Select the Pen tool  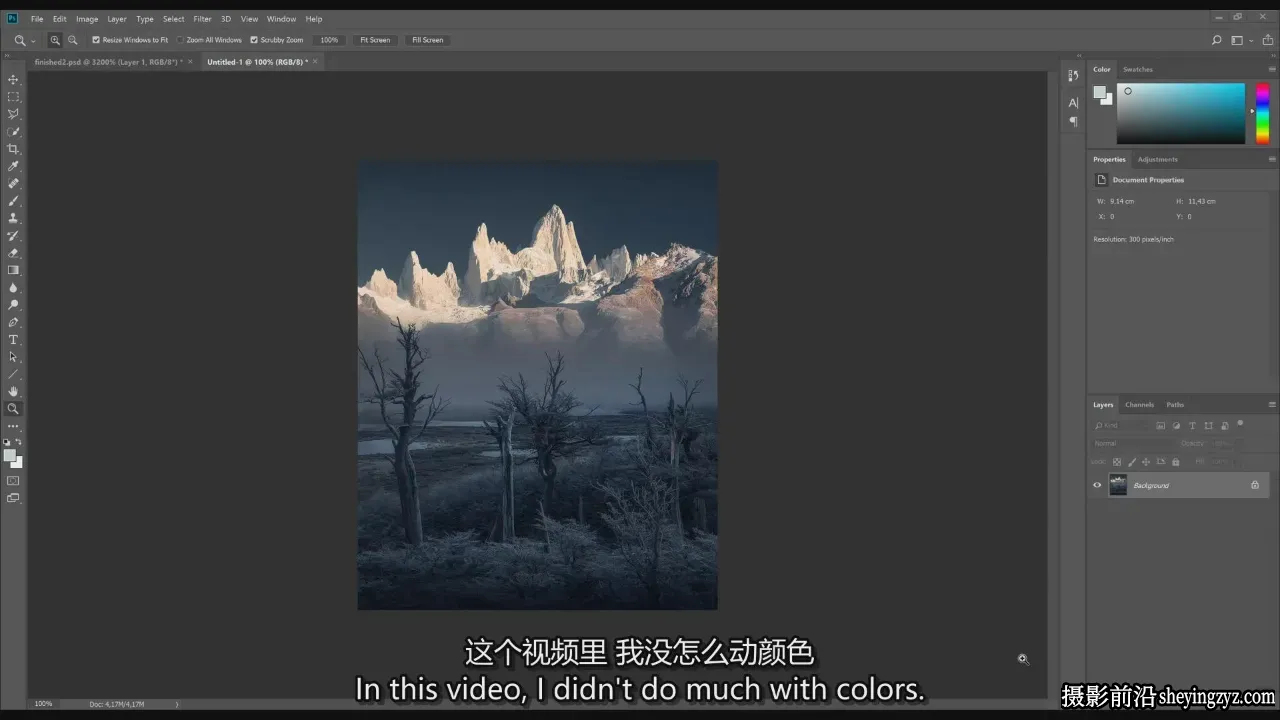pyautogui.click(x=13, y=322)
